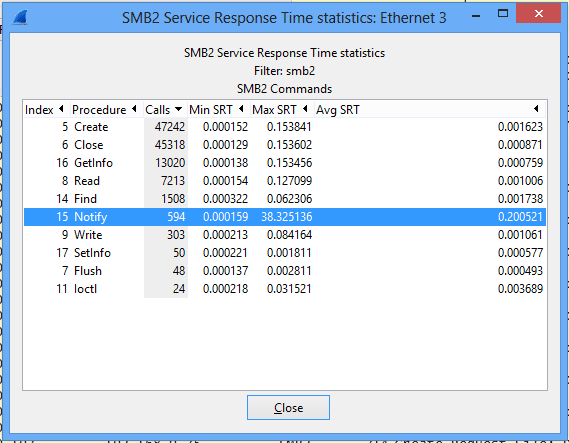Screen dimensions: 569x443
Task: Click the Min SRT value 0.000213
Action: pos(225,235)
